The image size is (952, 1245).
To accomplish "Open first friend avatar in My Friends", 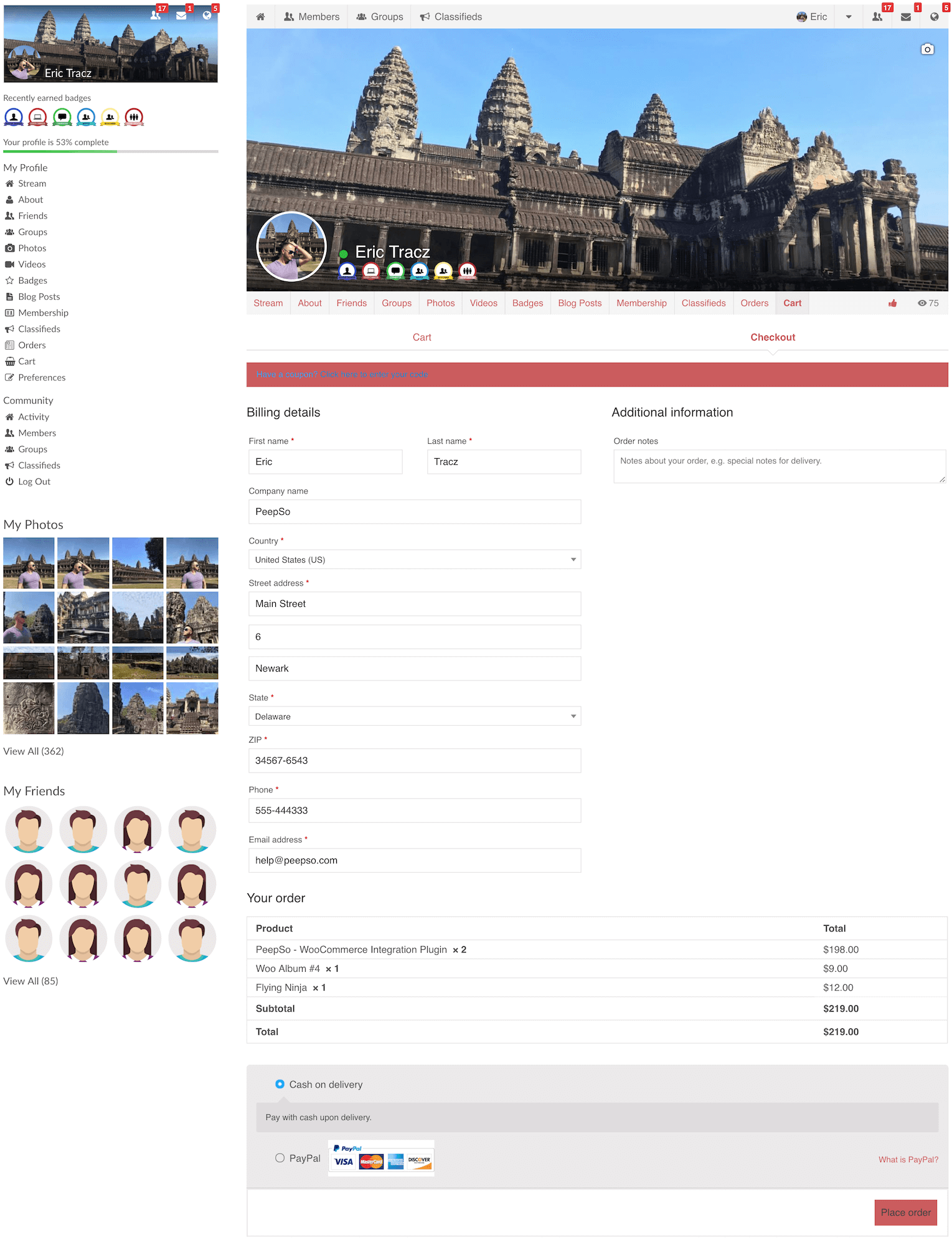I will (x=29, y=830).
